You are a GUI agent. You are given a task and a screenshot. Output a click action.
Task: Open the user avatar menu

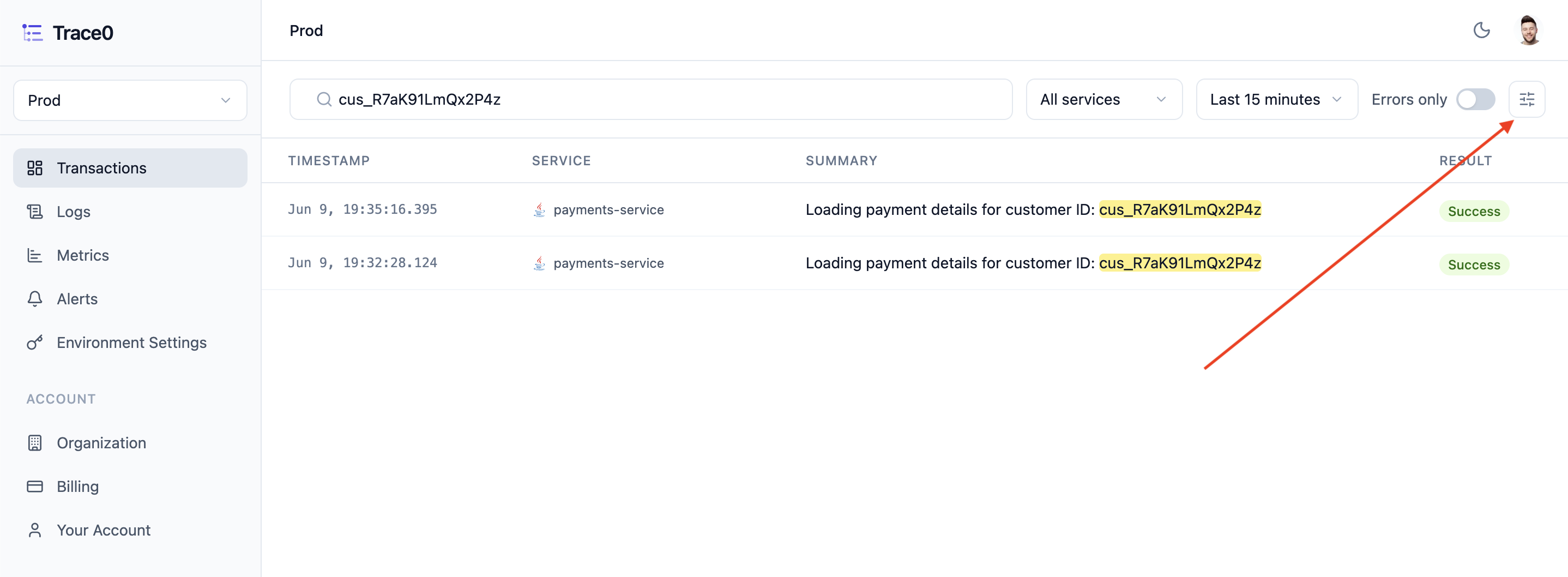[x=1528, y=31]
